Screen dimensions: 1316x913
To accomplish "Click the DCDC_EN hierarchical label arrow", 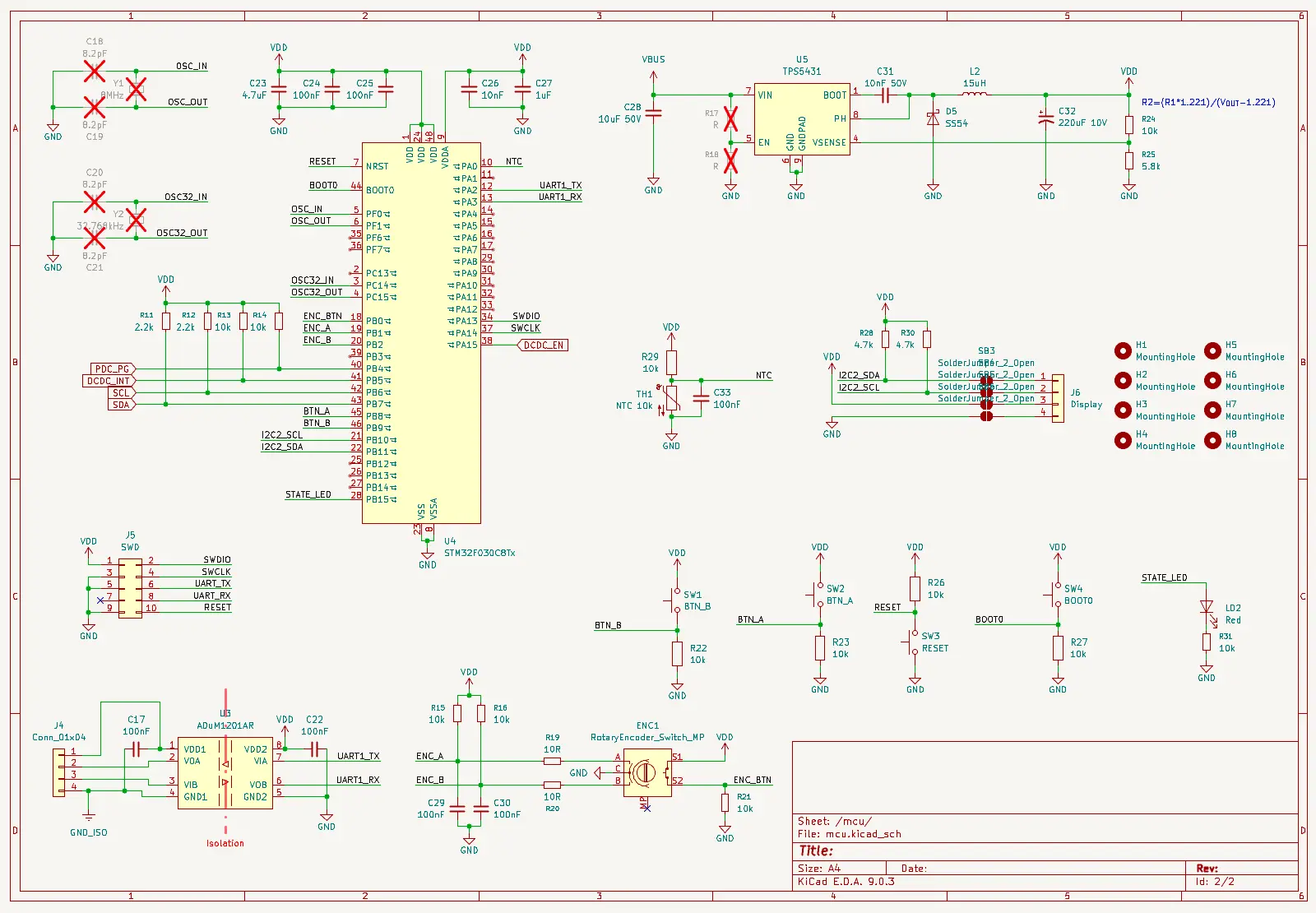I will tap(543, 345).
